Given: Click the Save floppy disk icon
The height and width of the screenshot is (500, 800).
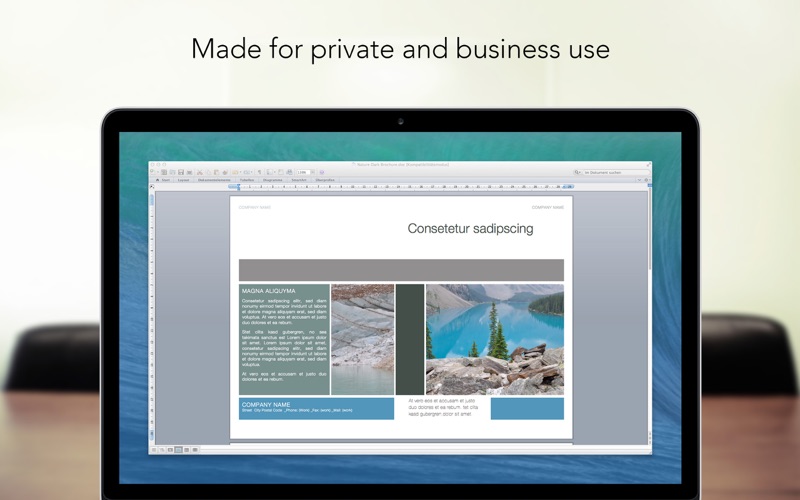Looking at the screenshot, I should coord(181,172).
